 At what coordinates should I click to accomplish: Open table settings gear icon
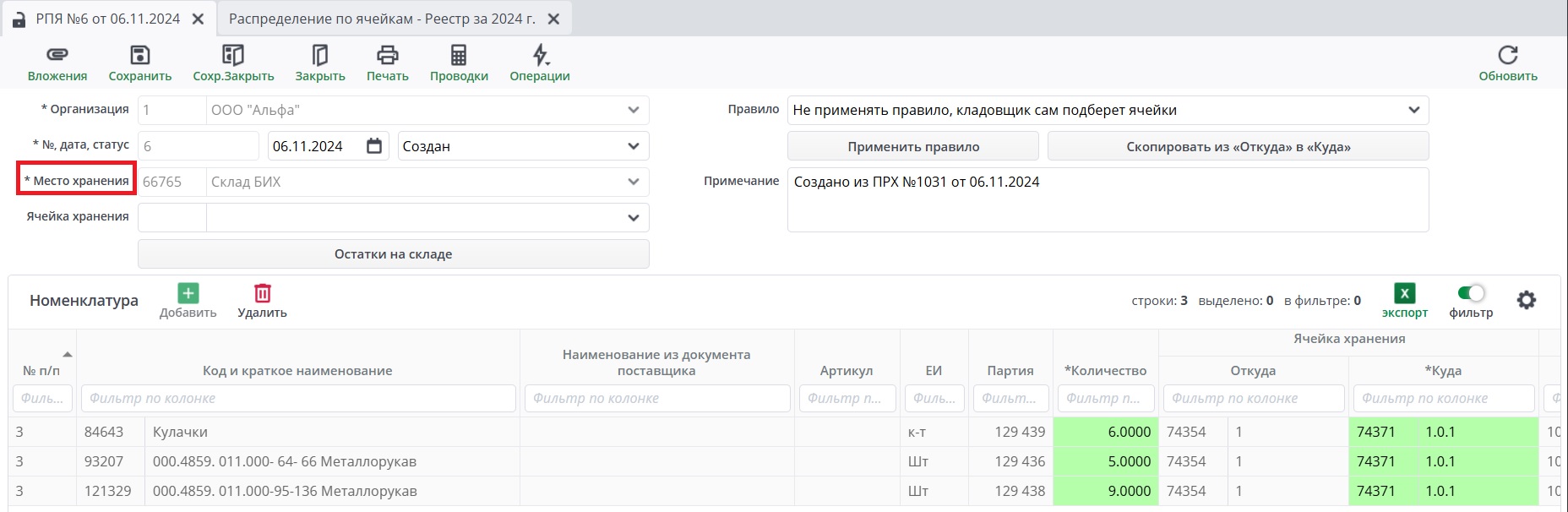click(1526, 300)
